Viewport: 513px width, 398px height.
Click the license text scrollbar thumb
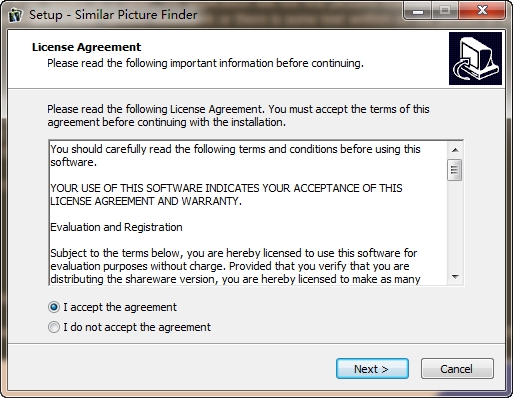click(455, 170)
